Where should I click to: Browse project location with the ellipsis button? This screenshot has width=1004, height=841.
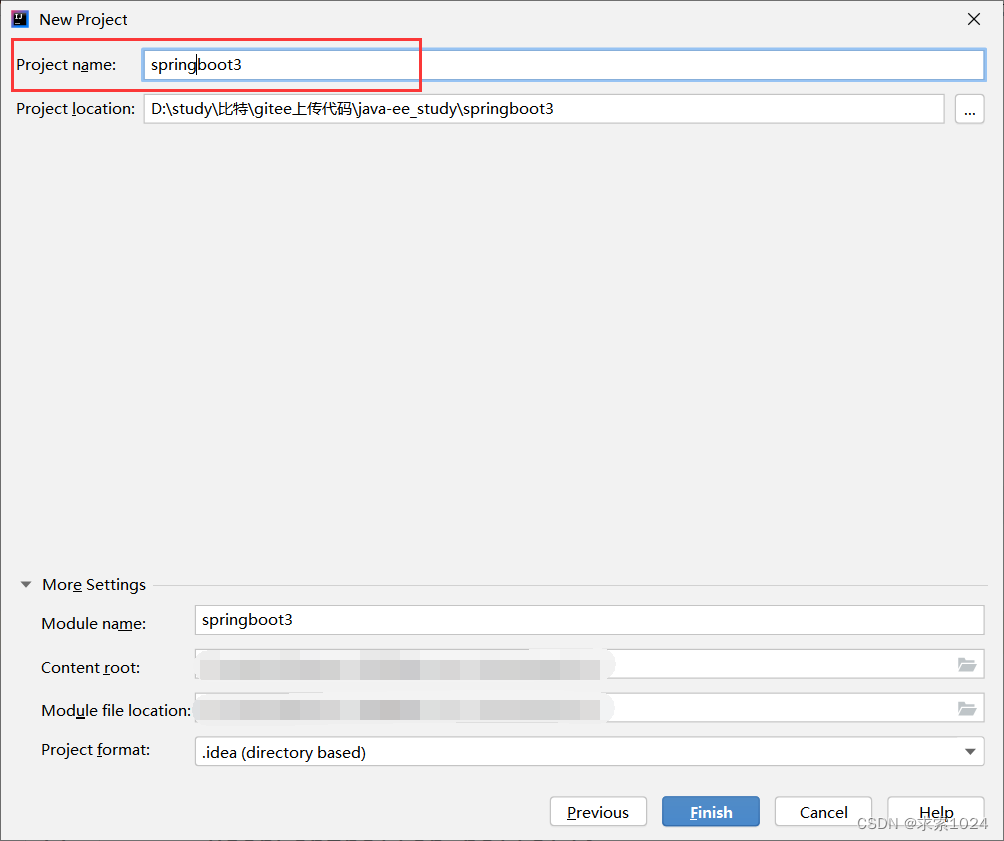[969, 109]
